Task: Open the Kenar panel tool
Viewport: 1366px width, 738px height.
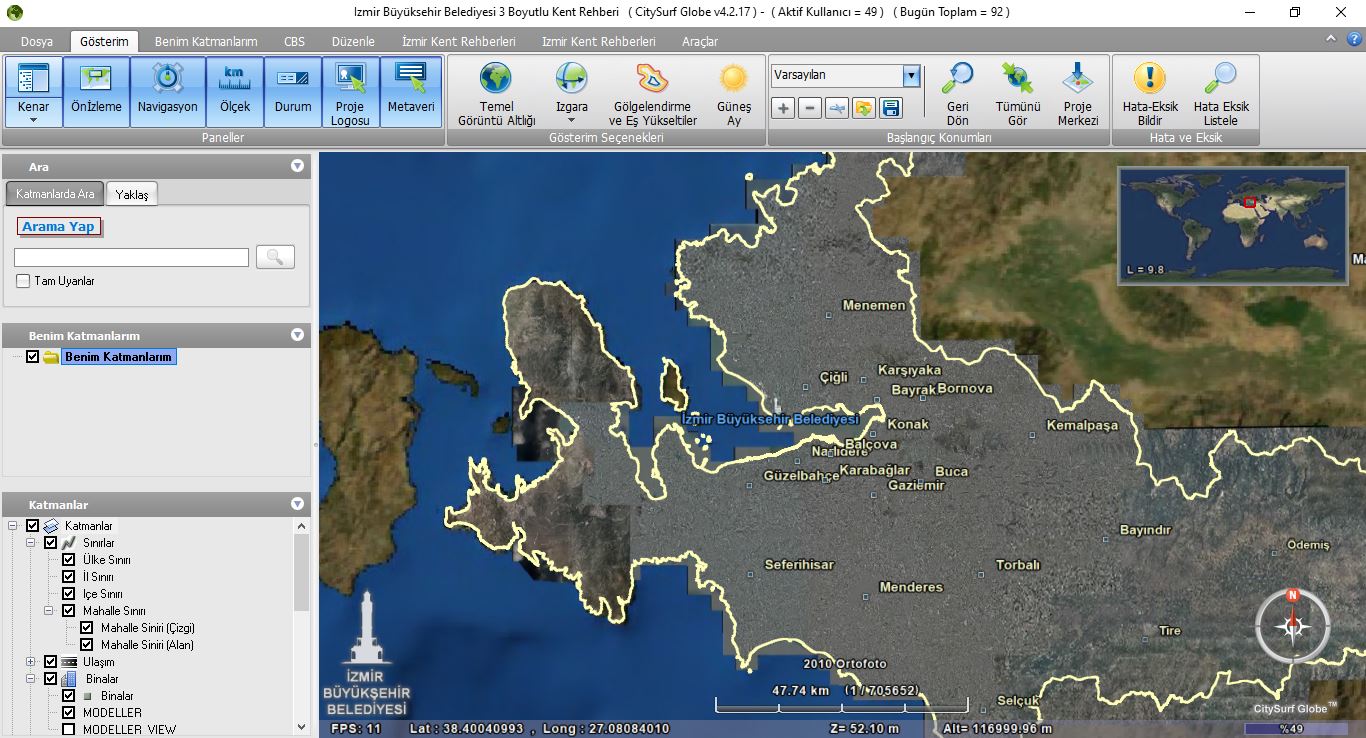Action: [33, 92]
